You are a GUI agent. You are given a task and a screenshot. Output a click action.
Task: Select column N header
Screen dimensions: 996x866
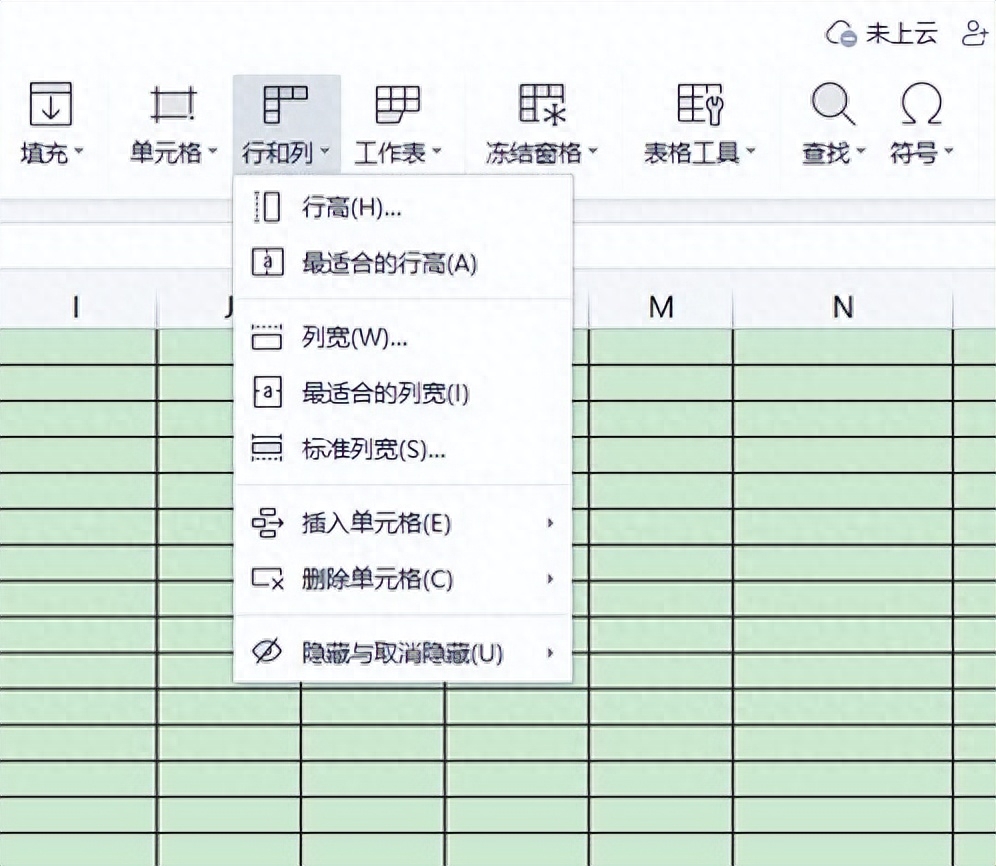pyautogui.click(x=843, y=307)
